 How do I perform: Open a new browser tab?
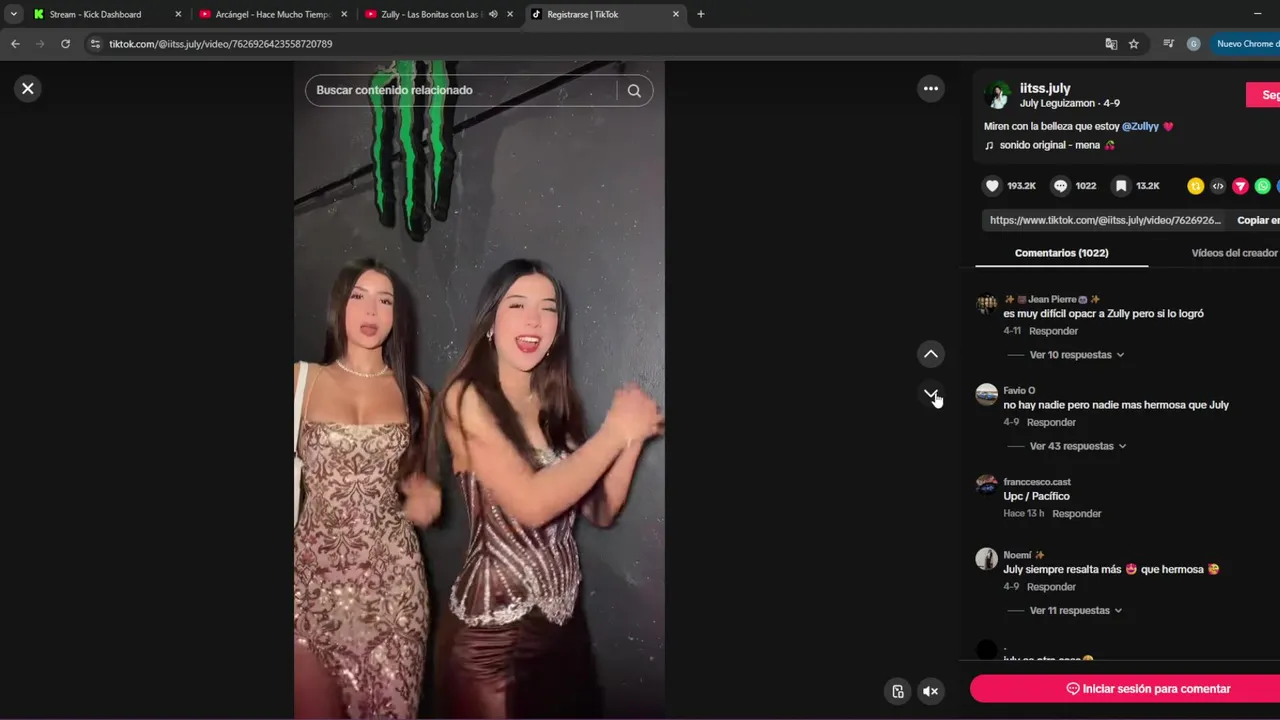[700, 14]
